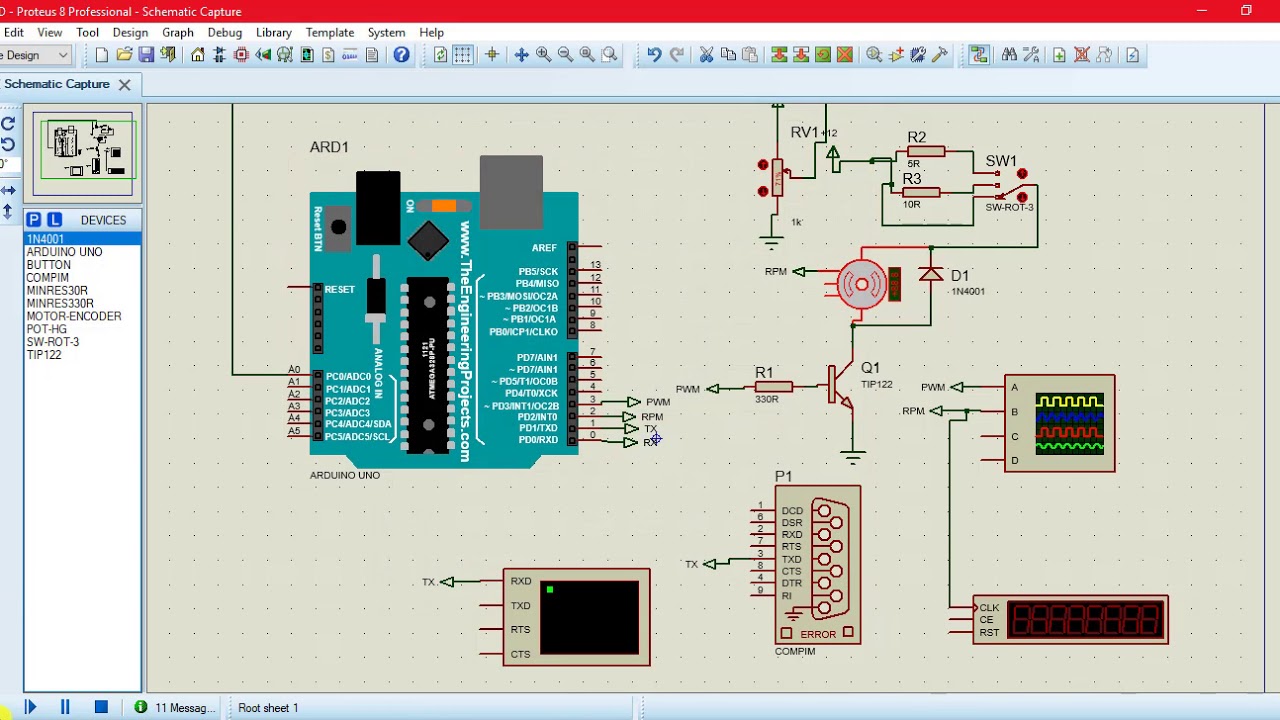Save the project with the floppy disk icon
Screen dimensions: 1280x720
[146, 55]
